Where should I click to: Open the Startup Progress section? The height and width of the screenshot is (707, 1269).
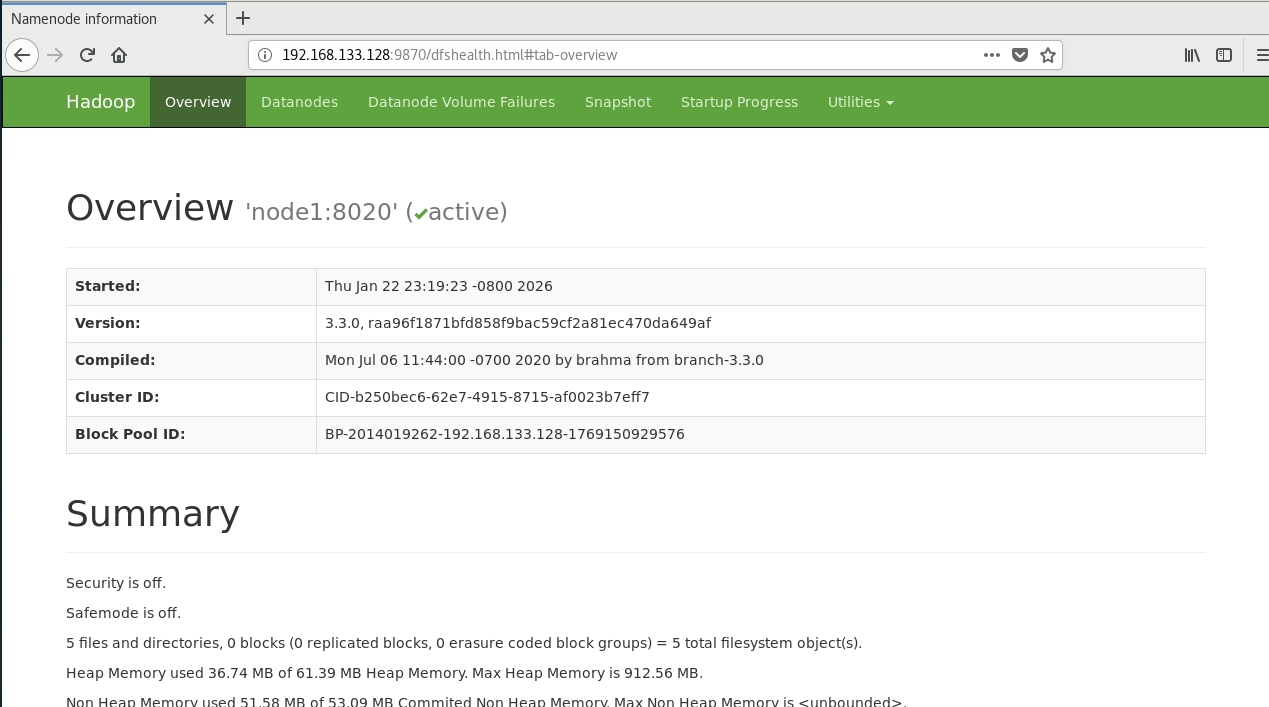pyautogui.click(x=739, y=102)
